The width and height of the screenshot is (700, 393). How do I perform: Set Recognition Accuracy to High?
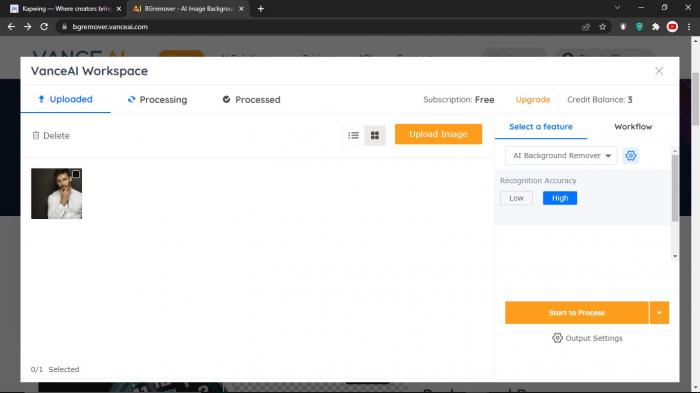(560, 198)
